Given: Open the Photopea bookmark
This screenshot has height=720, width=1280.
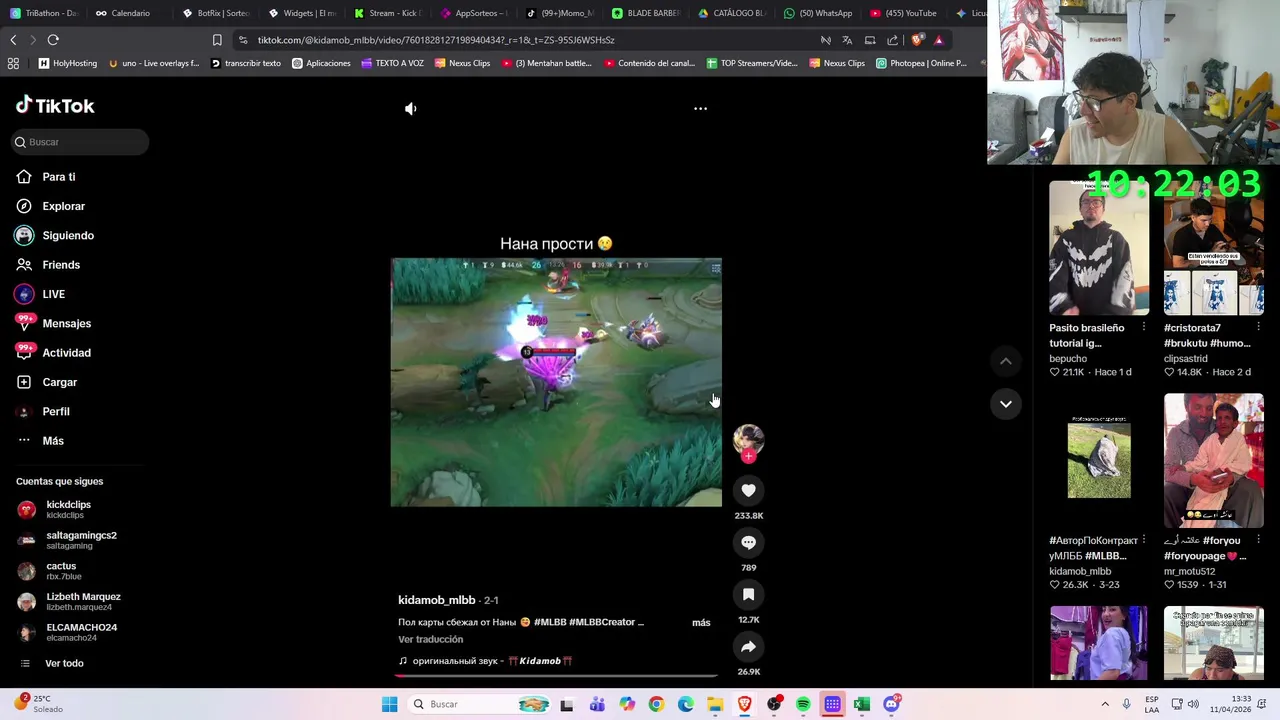Looking at the screenshot, I should click(x=921, y=63).
